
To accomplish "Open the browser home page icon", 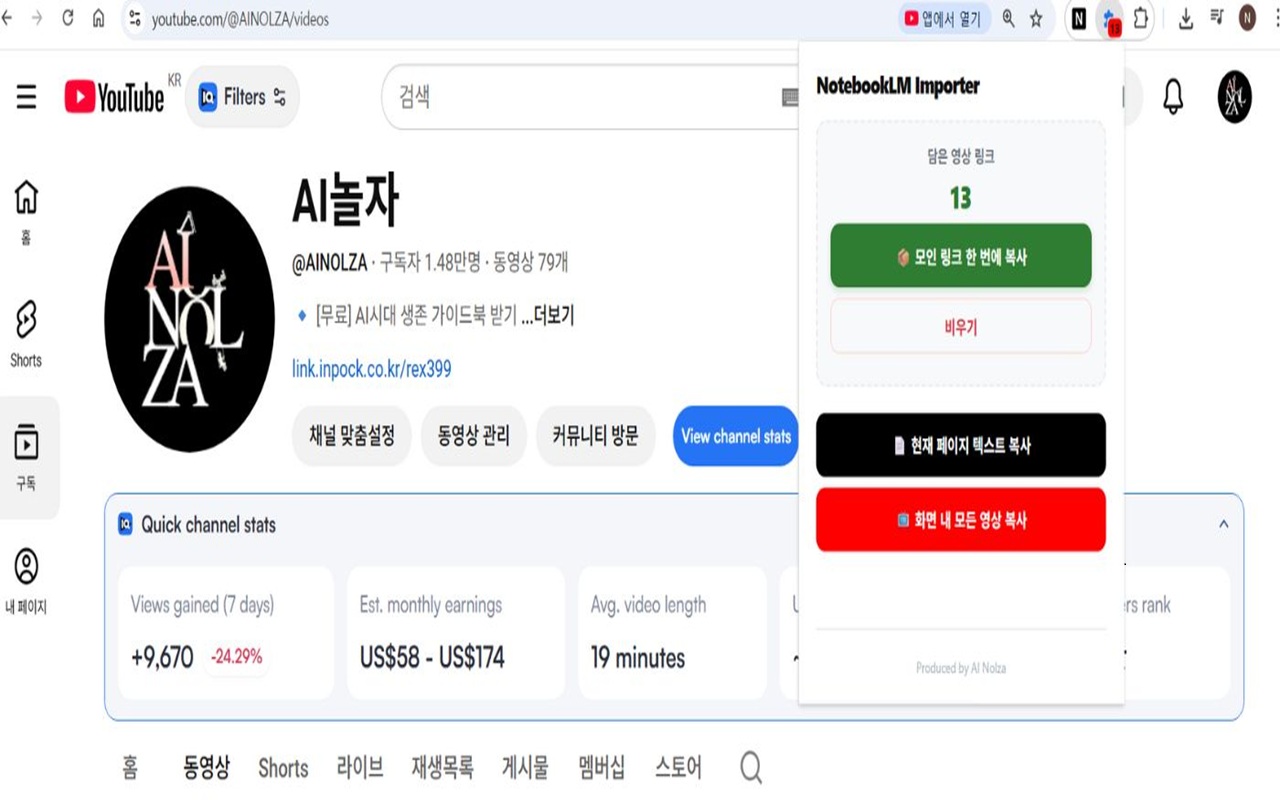I will (98, 18).
